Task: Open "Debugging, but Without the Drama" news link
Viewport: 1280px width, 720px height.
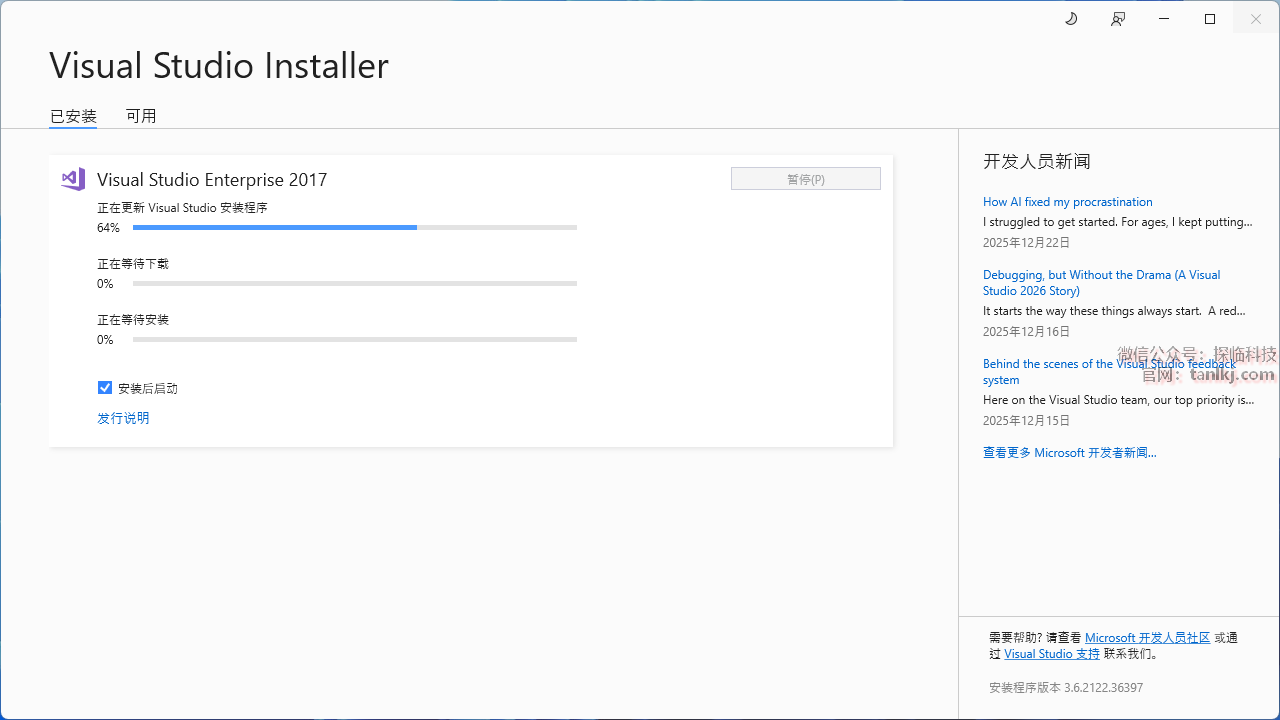Action: coord(1101,282)
